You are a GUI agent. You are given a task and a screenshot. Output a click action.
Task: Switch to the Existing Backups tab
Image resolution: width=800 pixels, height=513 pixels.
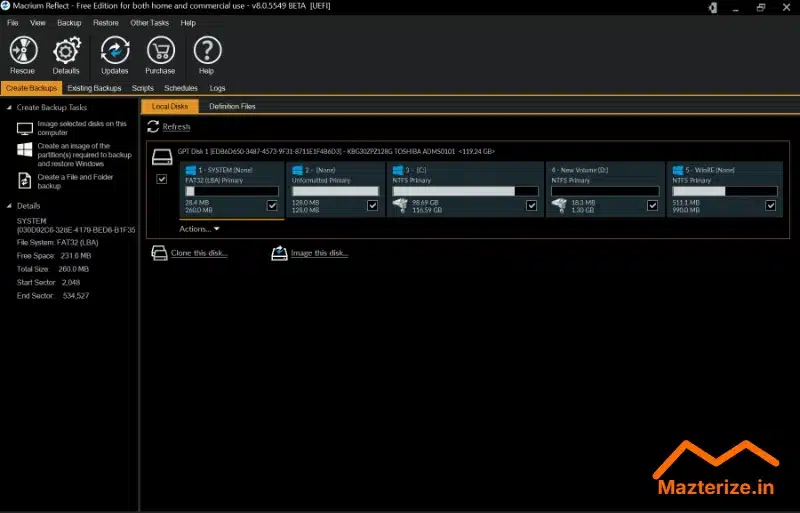tap(94, 88)
